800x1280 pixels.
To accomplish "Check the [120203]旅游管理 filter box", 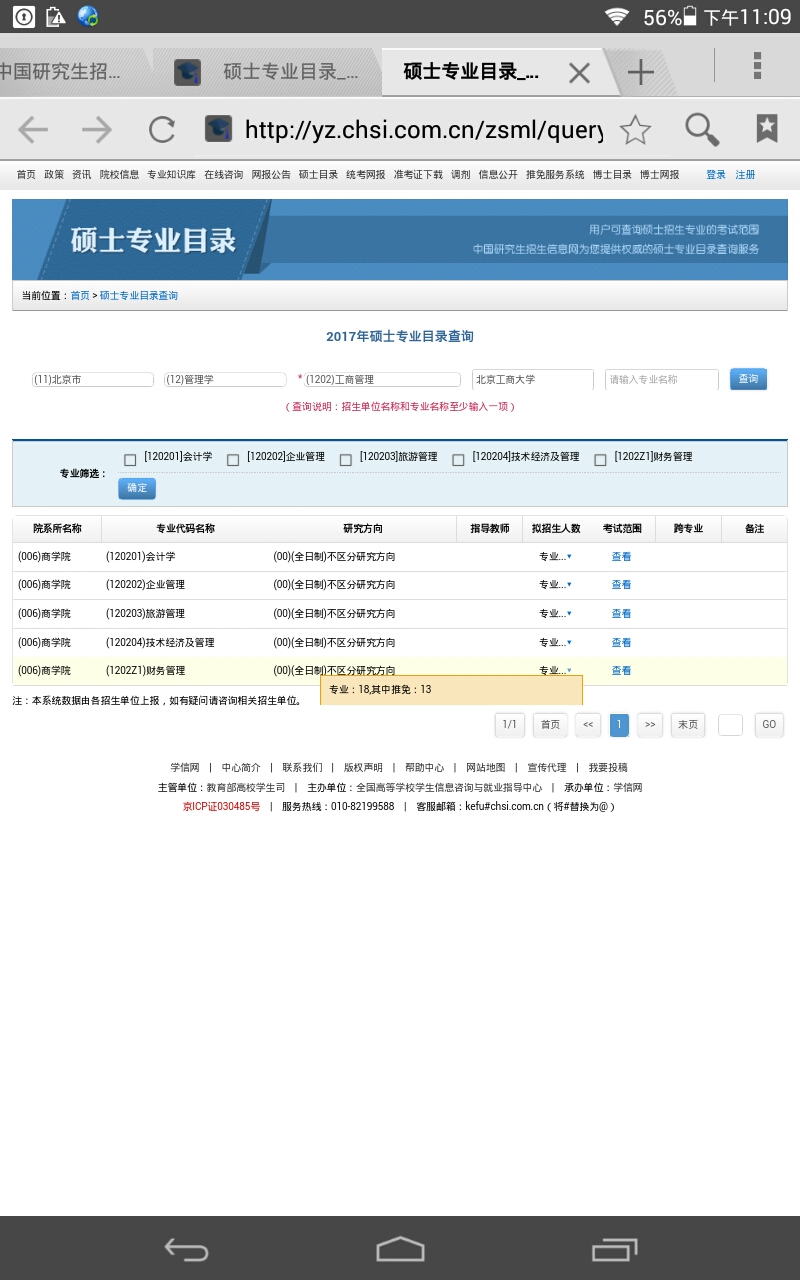I will tap(345, 460).
